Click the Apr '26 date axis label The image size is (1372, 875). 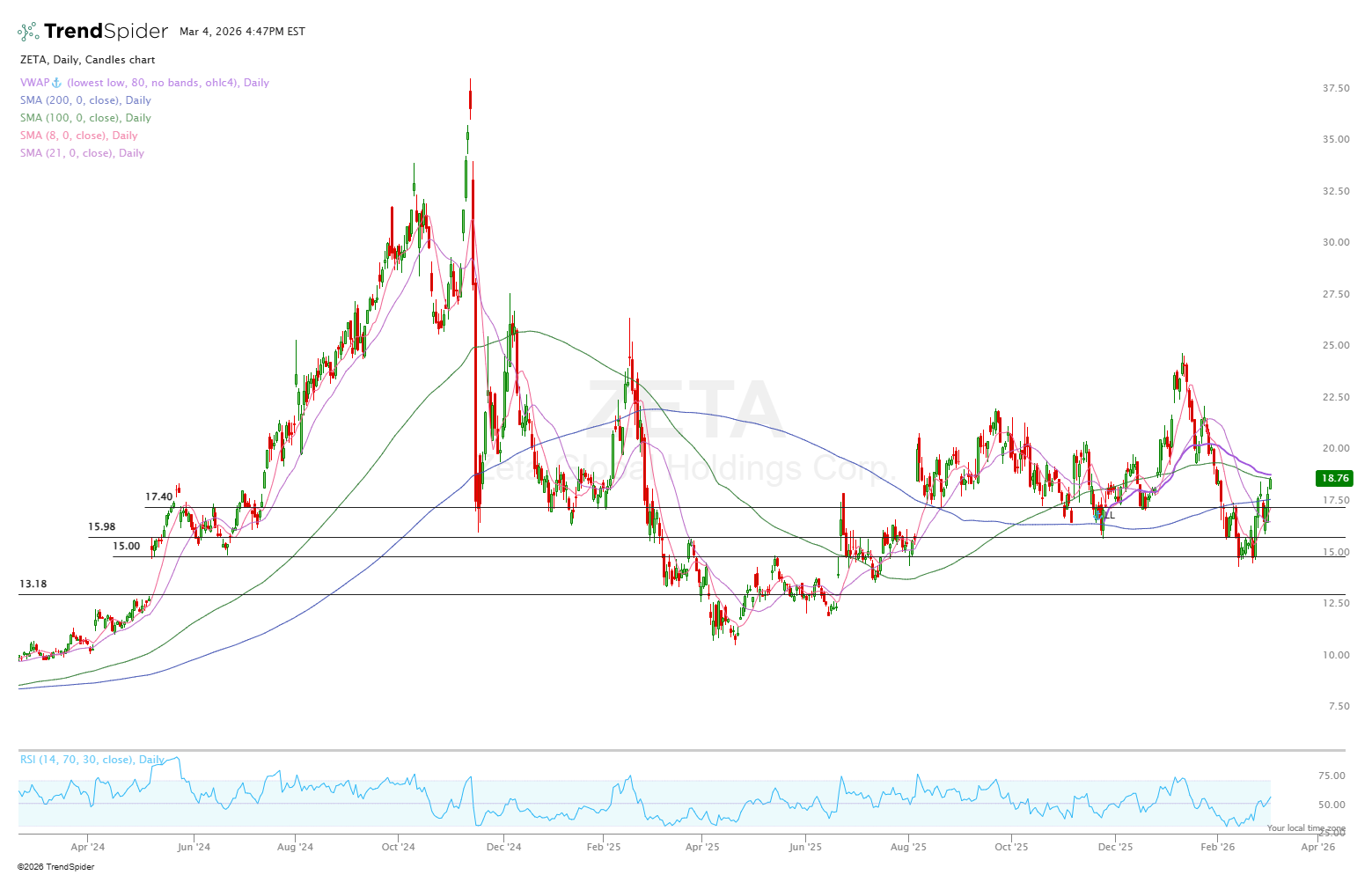pyautogui.click(x=1318, y=848)
